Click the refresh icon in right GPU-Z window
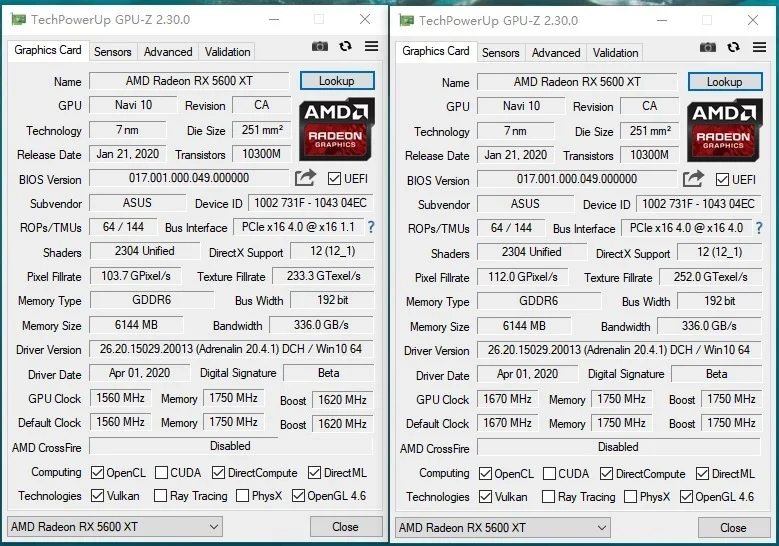The height and width of the screenshot is (546, 779). pyautogui.click(x=734, y=47)
